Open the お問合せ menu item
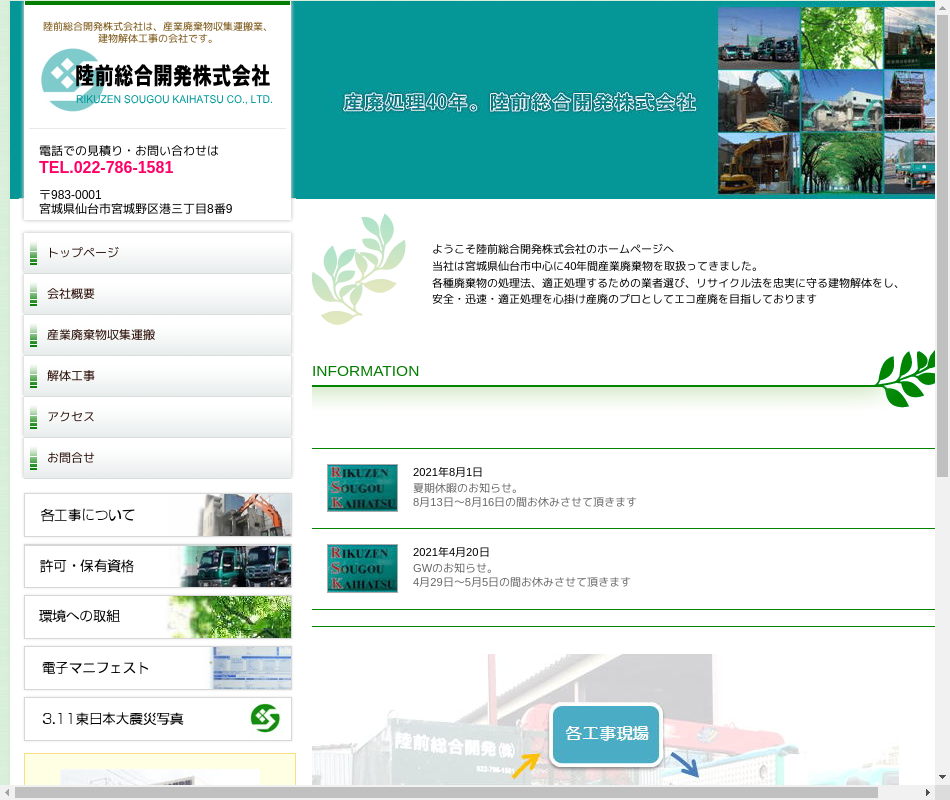This screenshot has width=950, height=800. pyautogui.click(x=158, y=458)
